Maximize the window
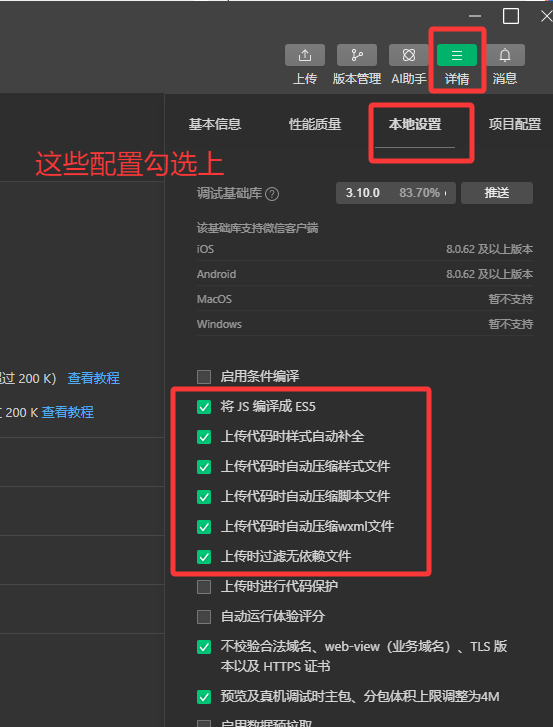The height and width of the screenshot is (727, 553). point(510,16)
